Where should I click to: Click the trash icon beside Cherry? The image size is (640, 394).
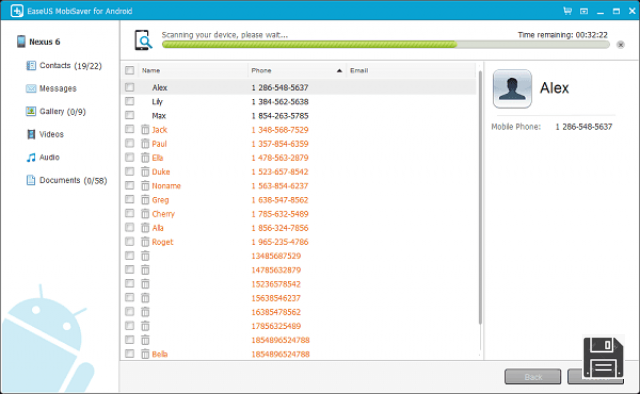click(145, 214)
